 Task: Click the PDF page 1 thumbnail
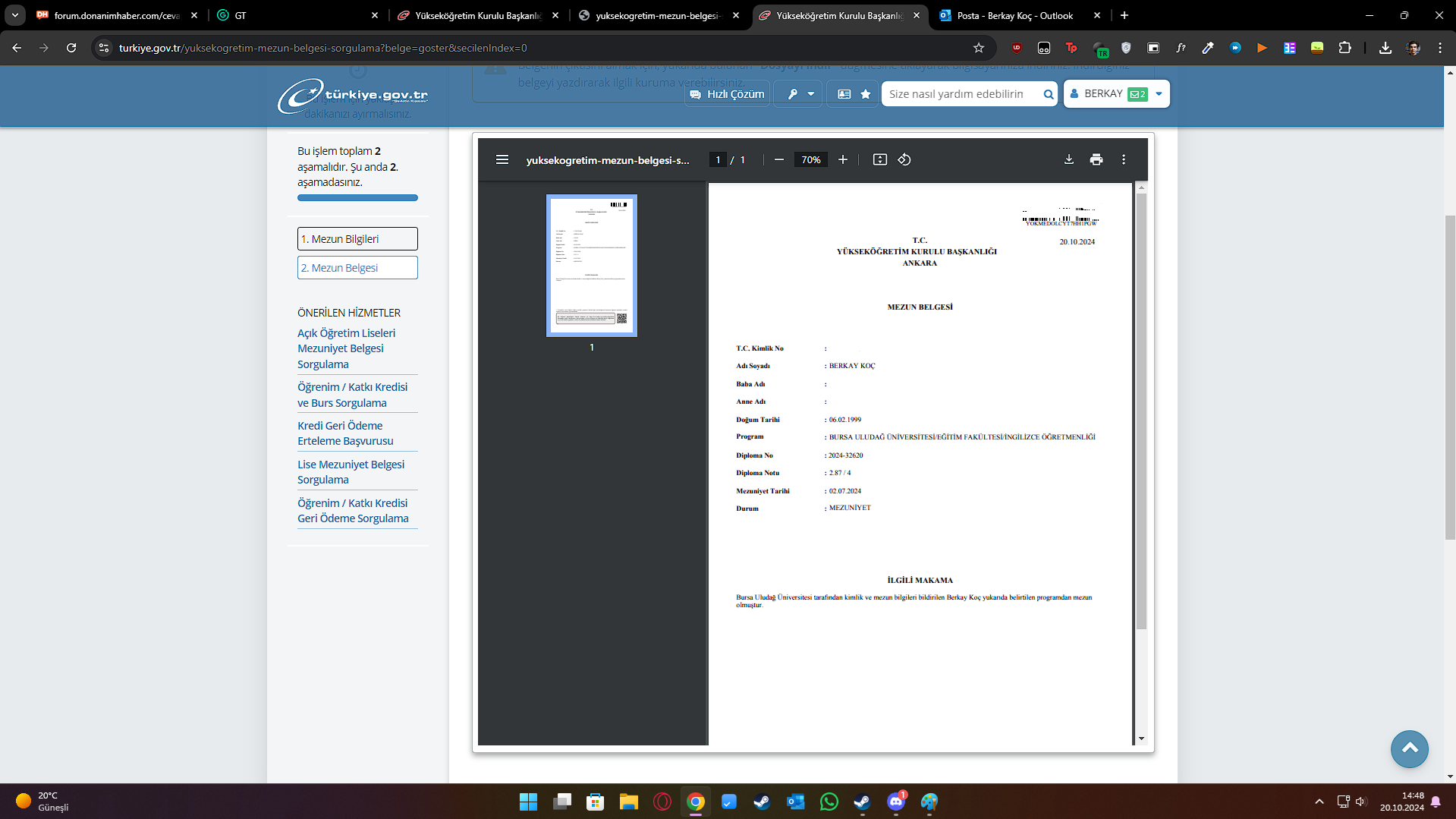pos(591,265)
